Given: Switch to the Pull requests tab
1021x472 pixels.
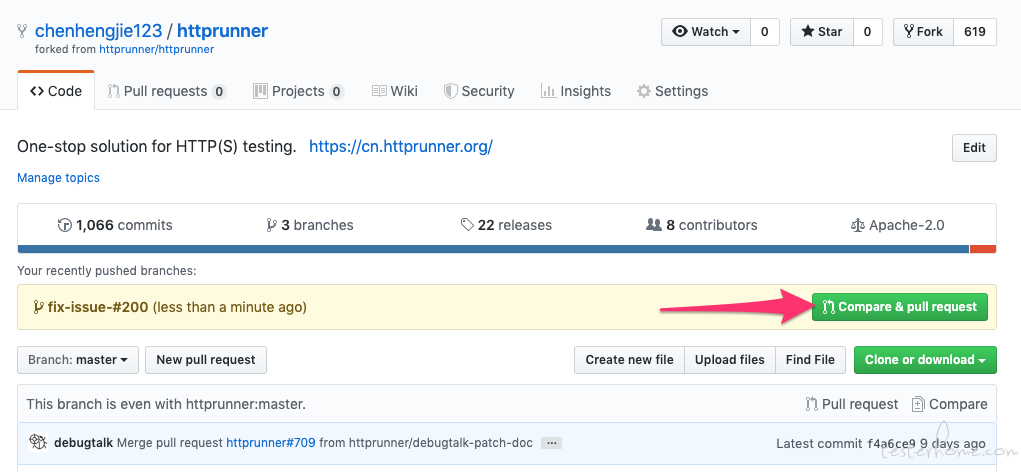Looking at the screenshot, I should tap(167, 91).
